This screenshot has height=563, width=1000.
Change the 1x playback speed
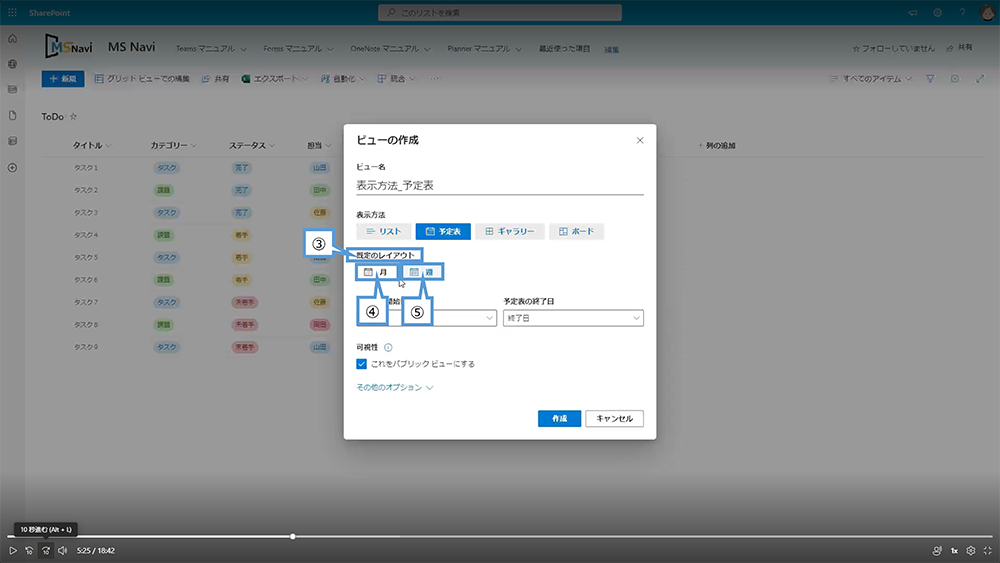(x=954, y=550)
